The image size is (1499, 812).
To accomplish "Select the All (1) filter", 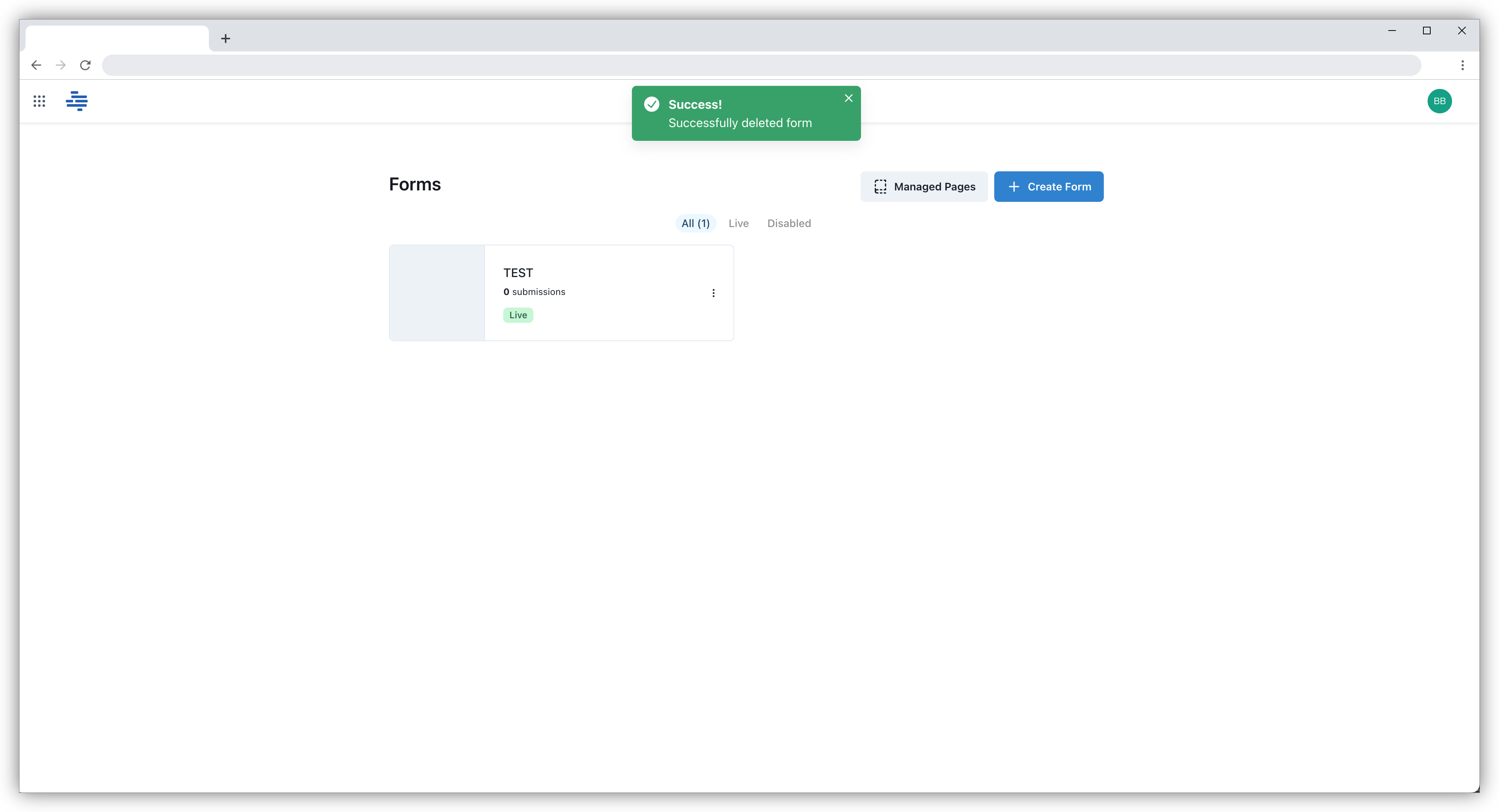I will pyautogui.click(x=695, y=223).
